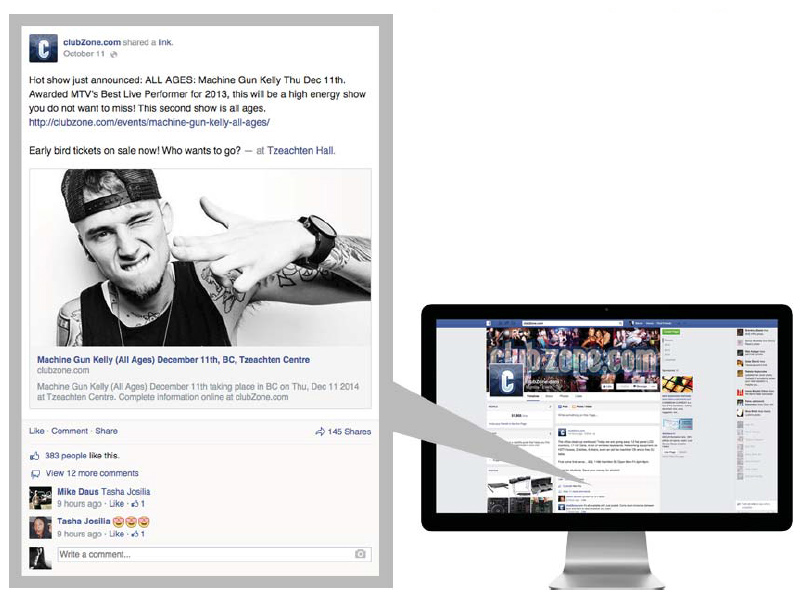
Task: Attach a photo using the camera icon
Action: click(360, 554)
